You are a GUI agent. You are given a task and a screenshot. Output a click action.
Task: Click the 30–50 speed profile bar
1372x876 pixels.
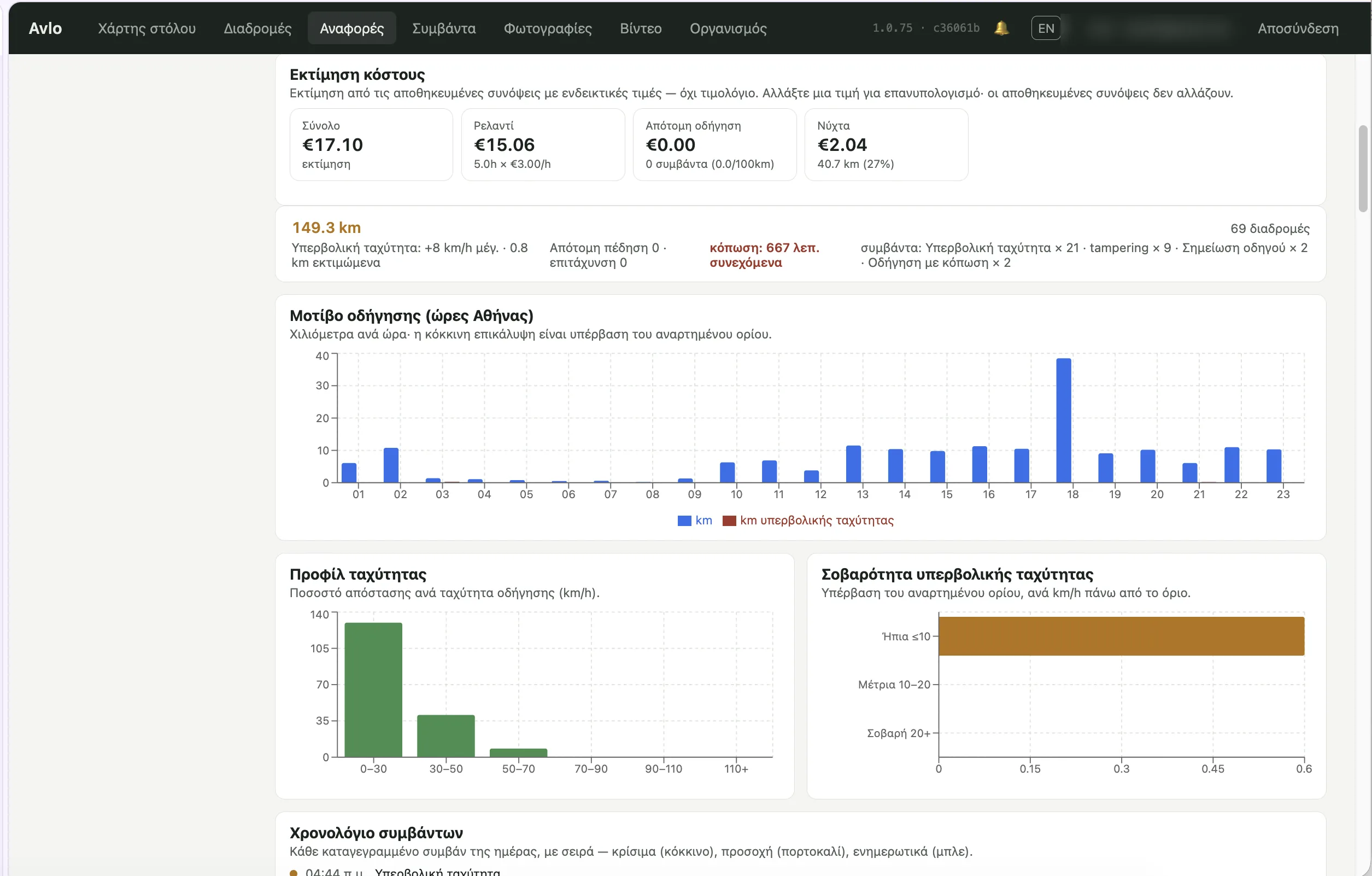[445, 736]
